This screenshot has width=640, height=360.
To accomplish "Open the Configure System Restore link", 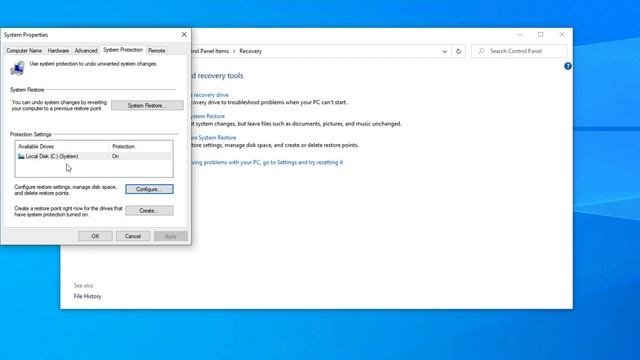I will [213, 138].
